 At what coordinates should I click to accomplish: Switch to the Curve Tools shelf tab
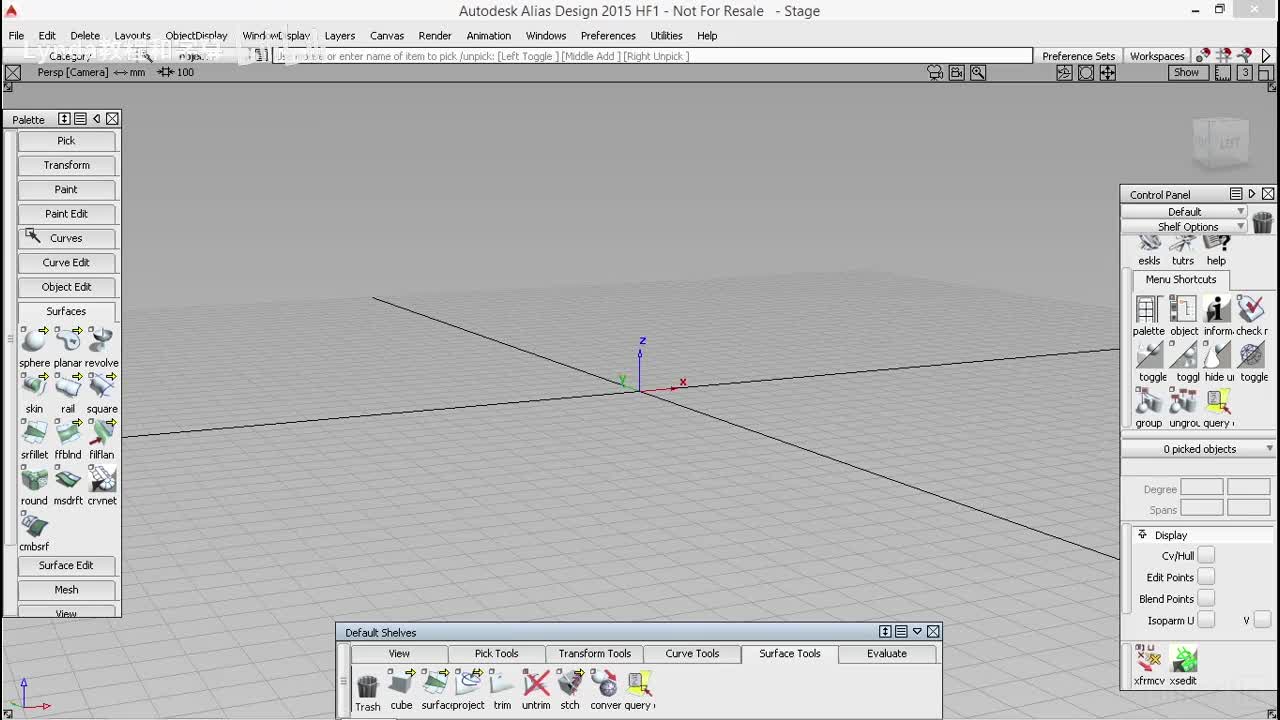(x=692, y=654)
